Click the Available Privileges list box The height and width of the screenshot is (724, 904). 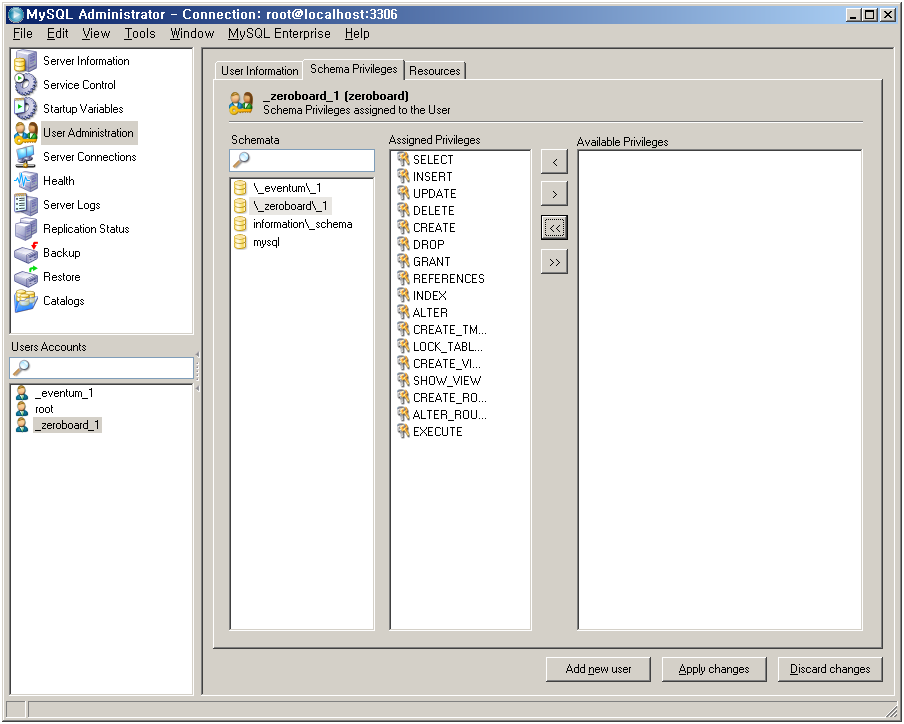[720, 390]
